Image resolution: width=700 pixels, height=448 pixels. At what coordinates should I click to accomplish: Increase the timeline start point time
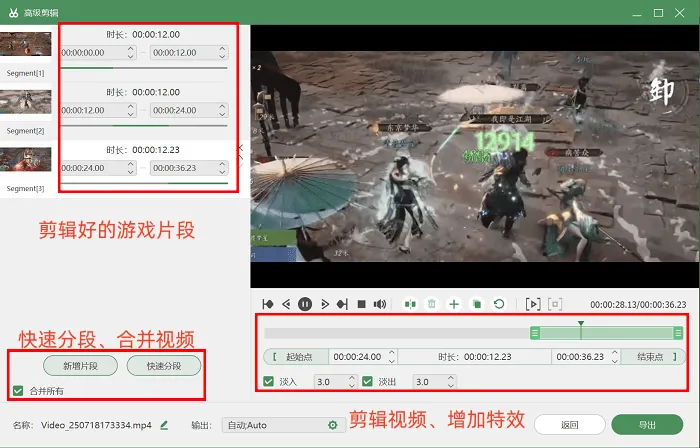(x=392, y=353)
